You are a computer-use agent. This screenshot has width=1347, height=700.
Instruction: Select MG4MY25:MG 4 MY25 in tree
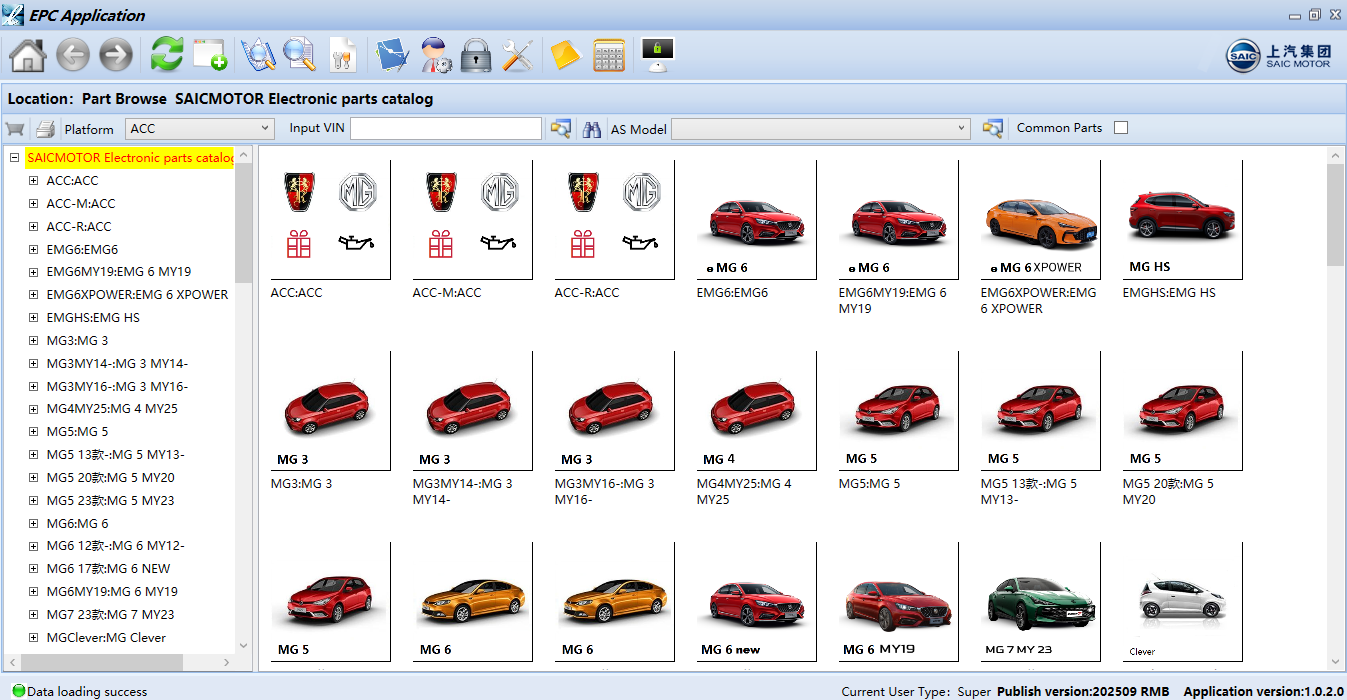(112, 409)
